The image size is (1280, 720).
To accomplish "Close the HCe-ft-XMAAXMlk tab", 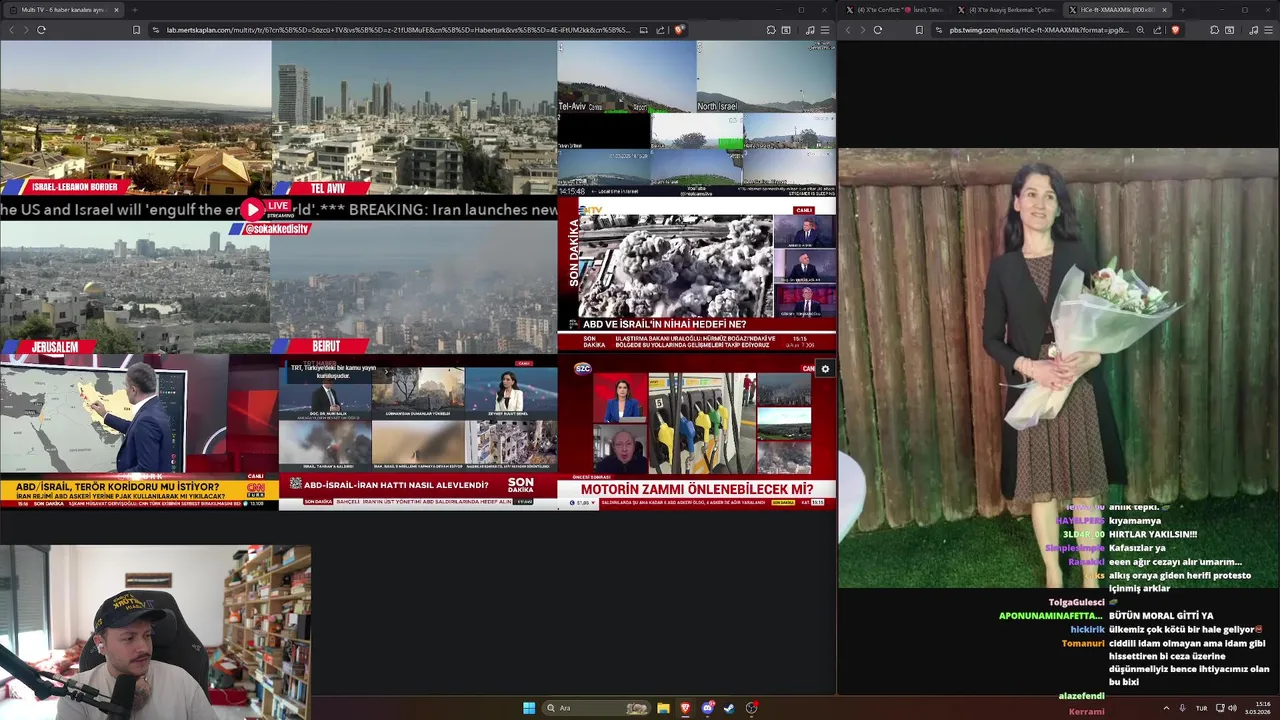I will (x=1164, y=10).
